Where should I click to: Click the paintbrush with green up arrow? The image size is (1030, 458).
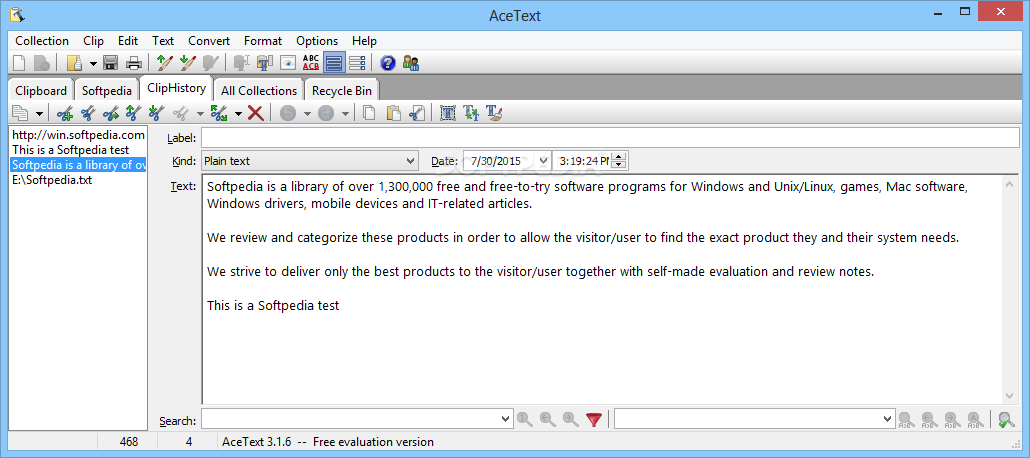164,63
